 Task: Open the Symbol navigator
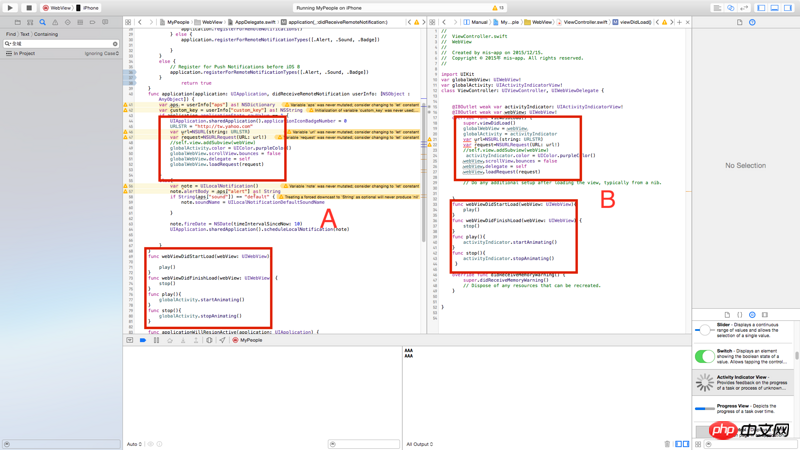pos(30,22)
